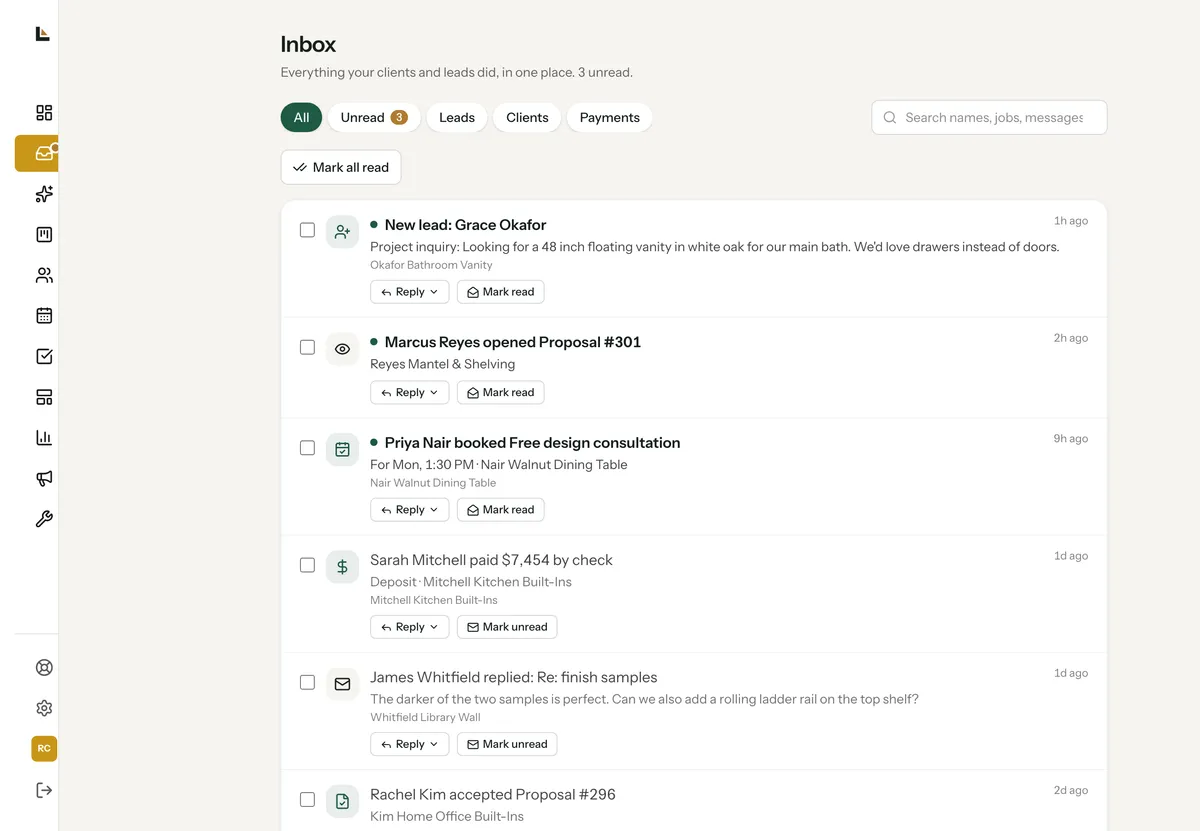Click the RC user avatar
The image size is (1200, 831).
pos(44,748)
